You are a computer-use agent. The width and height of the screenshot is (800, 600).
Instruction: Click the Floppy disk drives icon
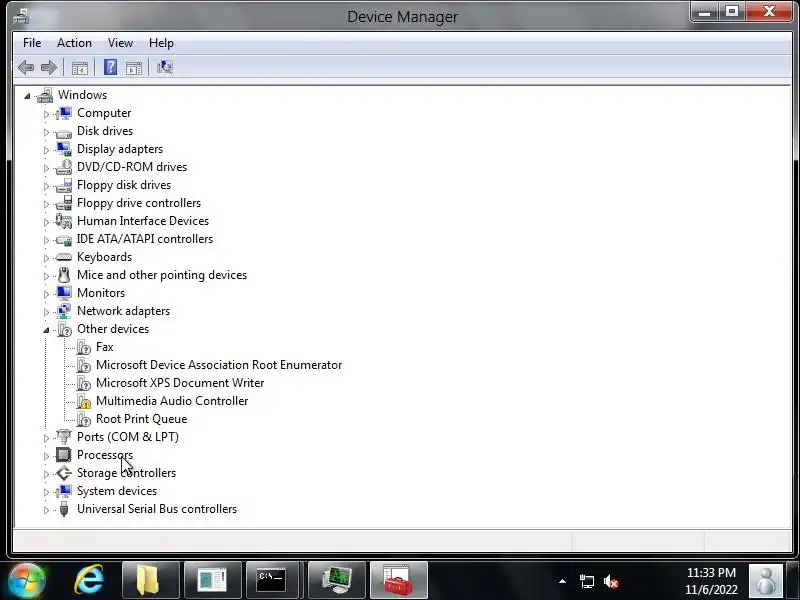[x=64, y=185]
